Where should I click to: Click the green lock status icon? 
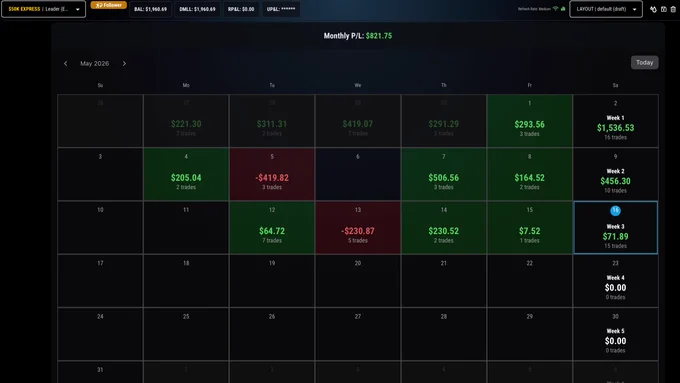coord(563,9)
